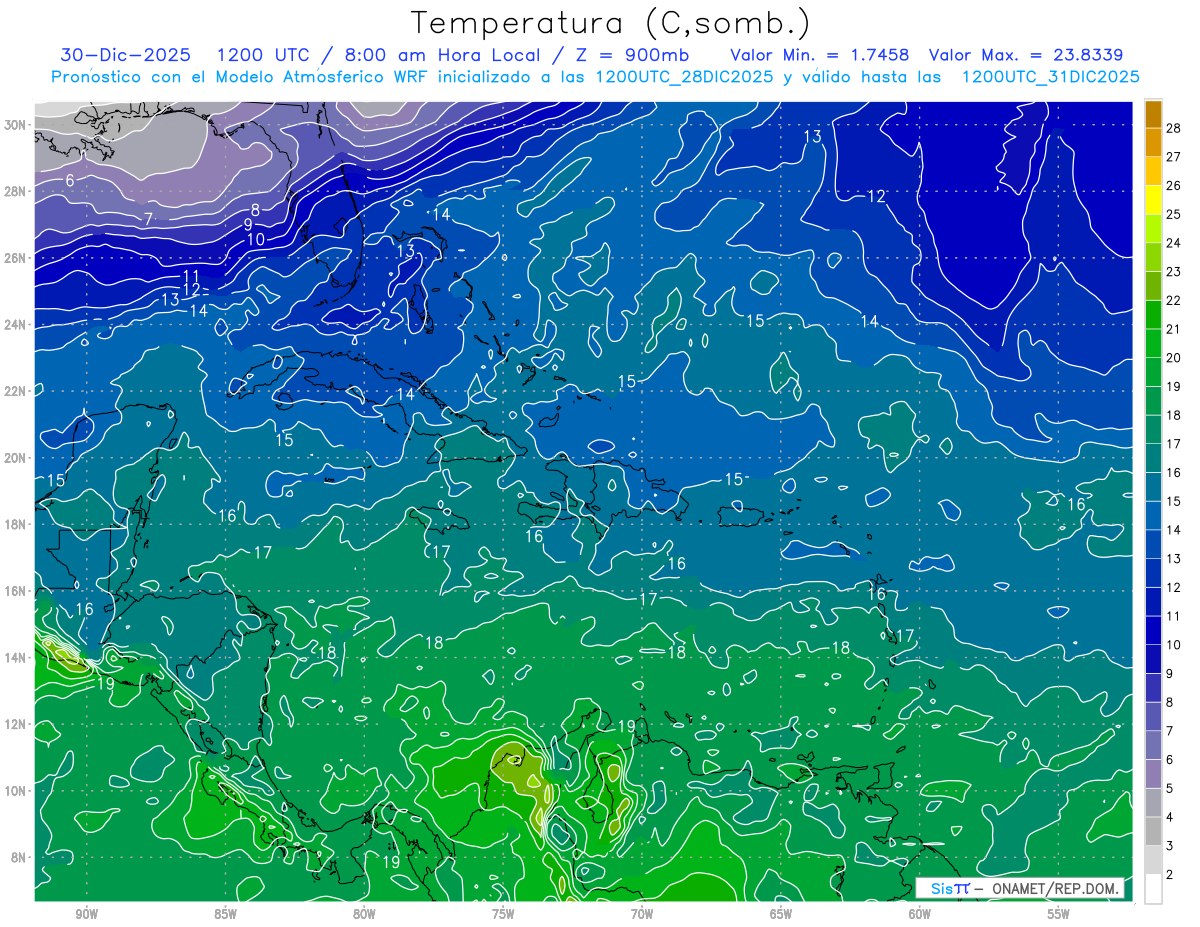Click the '24N' latitude axis label
This screenshot has width=1200, height=927.
(17, 324)
